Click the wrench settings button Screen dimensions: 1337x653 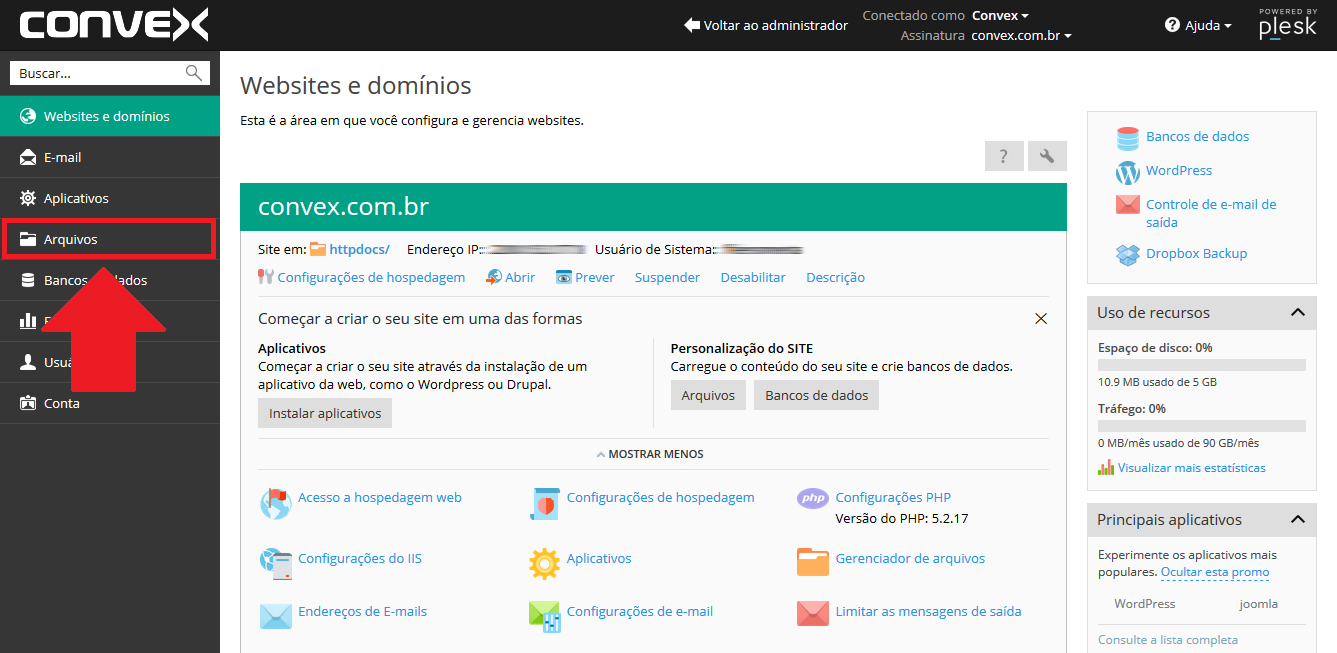pos(1047,156)
